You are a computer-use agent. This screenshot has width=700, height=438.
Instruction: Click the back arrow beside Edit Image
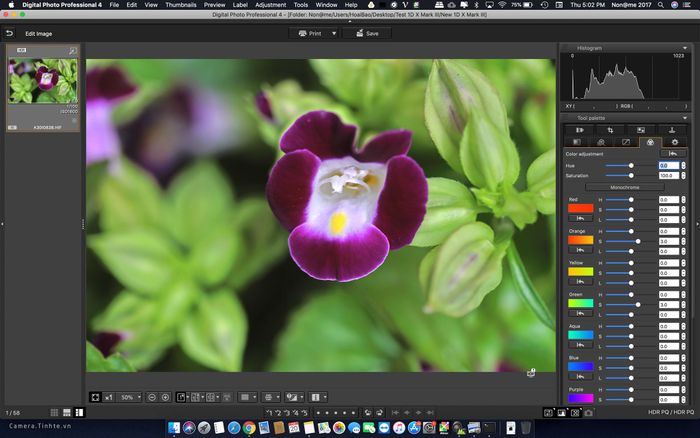click(9, 33)
